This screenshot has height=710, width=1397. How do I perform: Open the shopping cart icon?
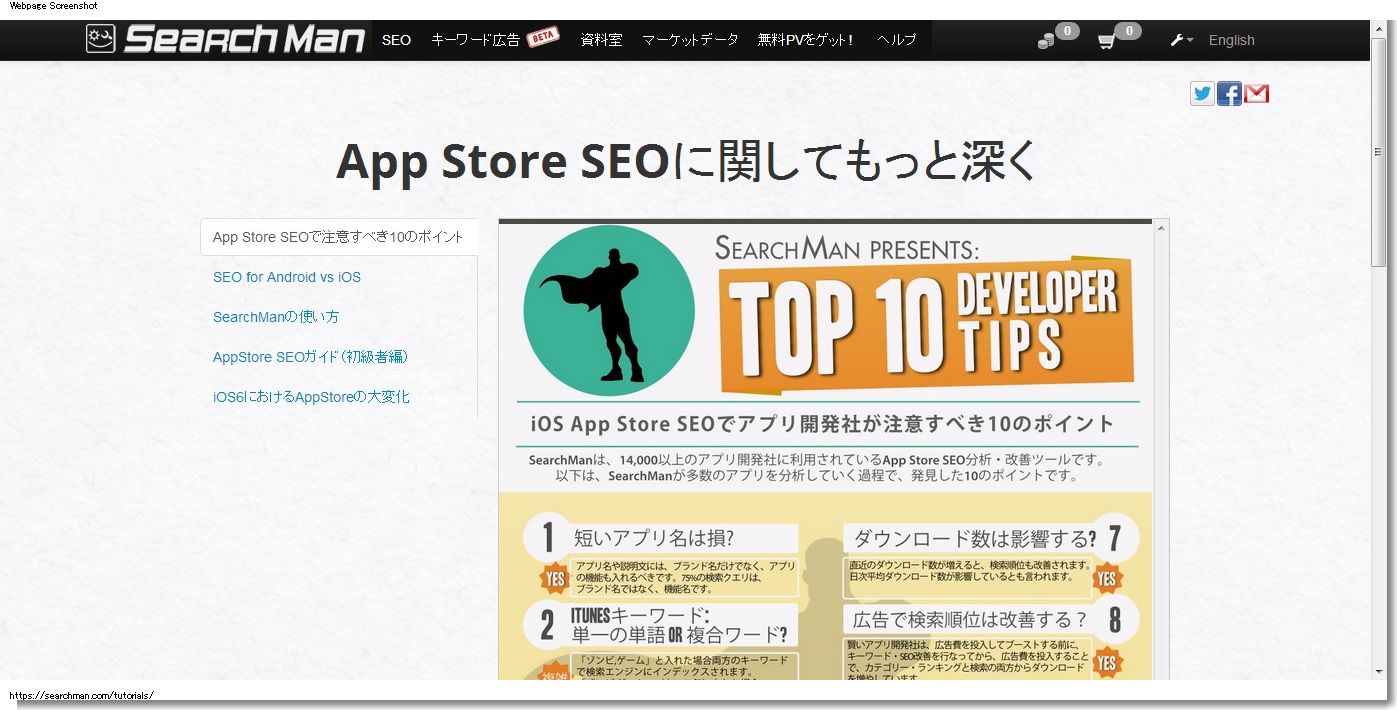pos(1106,41)
